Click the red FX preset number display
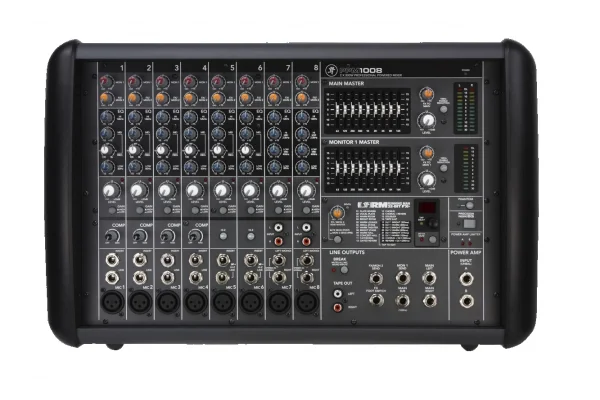The height and width of the screenshot is (400, 600). (427, 208)
